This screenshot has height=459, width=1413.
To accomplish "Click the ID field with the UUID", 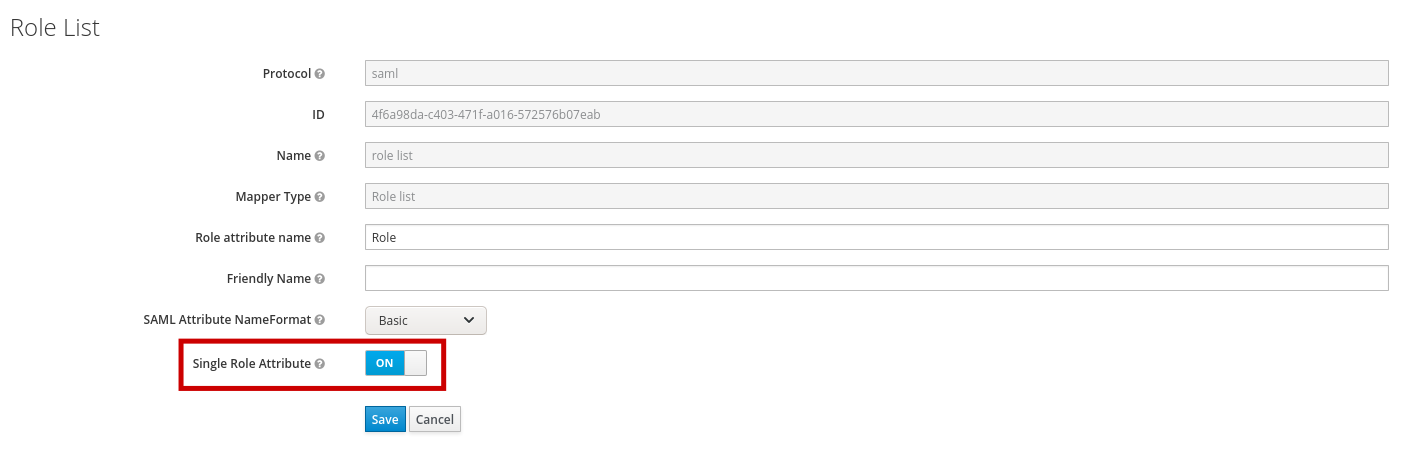I will tap(877, 114).
